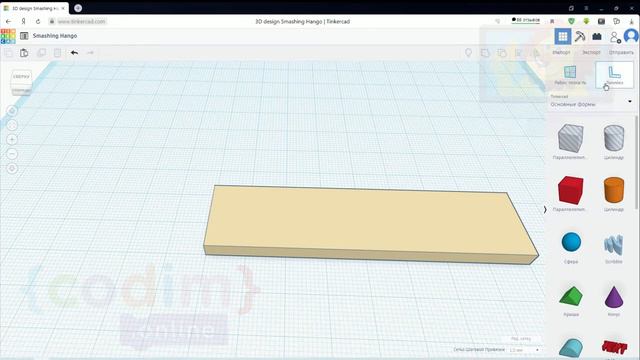Click the Home view button
The height and width of the screenshot is (360, 640).
pos(12,111)
